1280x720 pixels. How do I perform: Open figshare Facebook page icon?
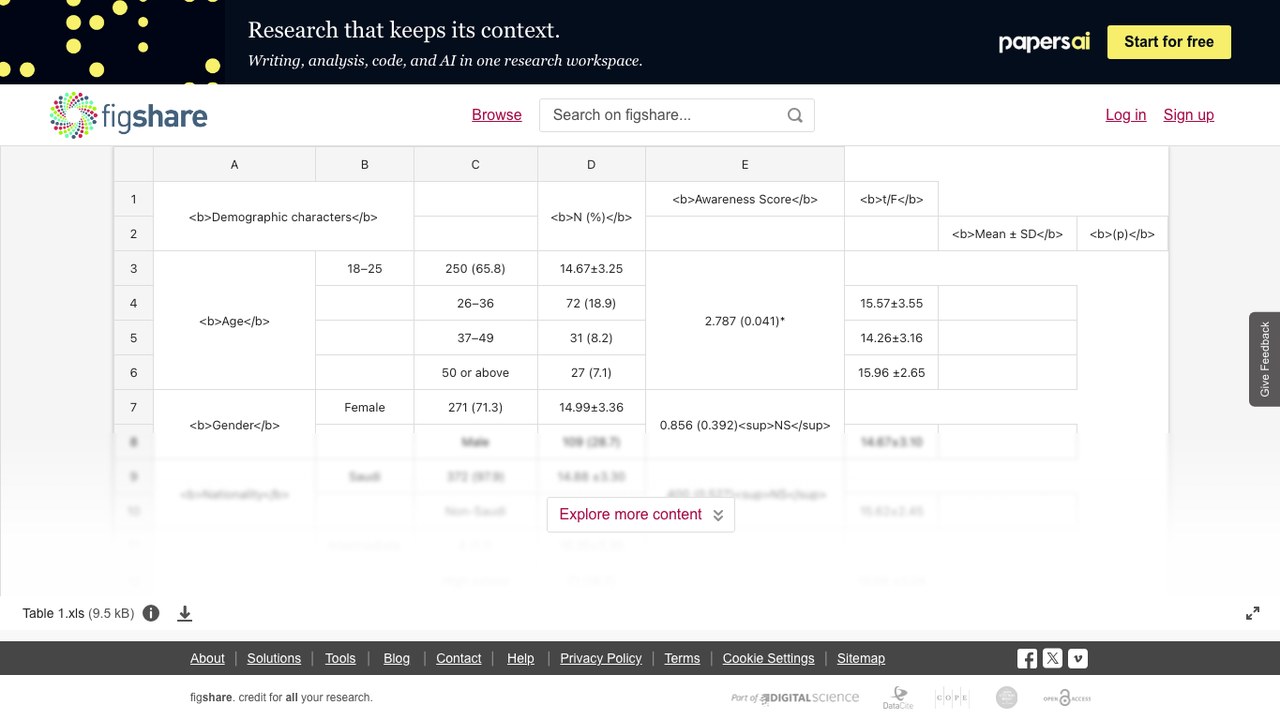(x=1027, y=658)
